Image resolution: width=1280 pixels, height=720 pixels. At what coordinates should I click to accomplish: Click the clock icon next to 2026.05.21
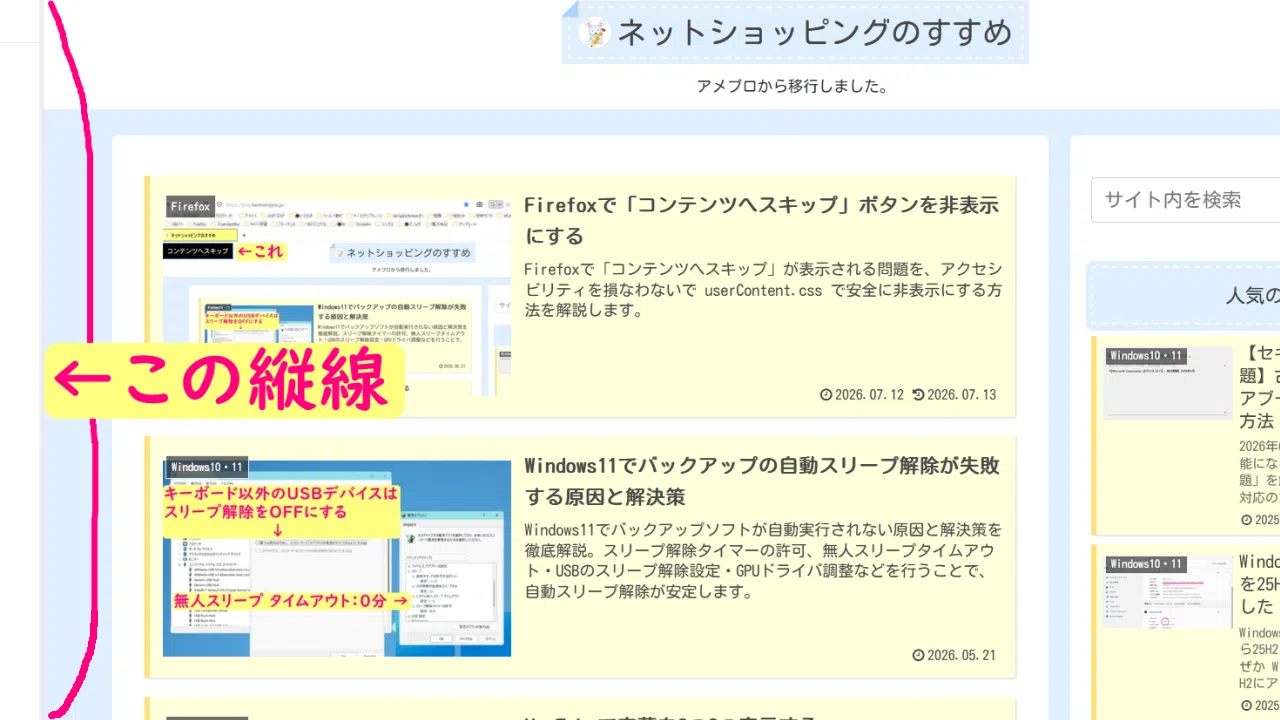pos(919,655)
